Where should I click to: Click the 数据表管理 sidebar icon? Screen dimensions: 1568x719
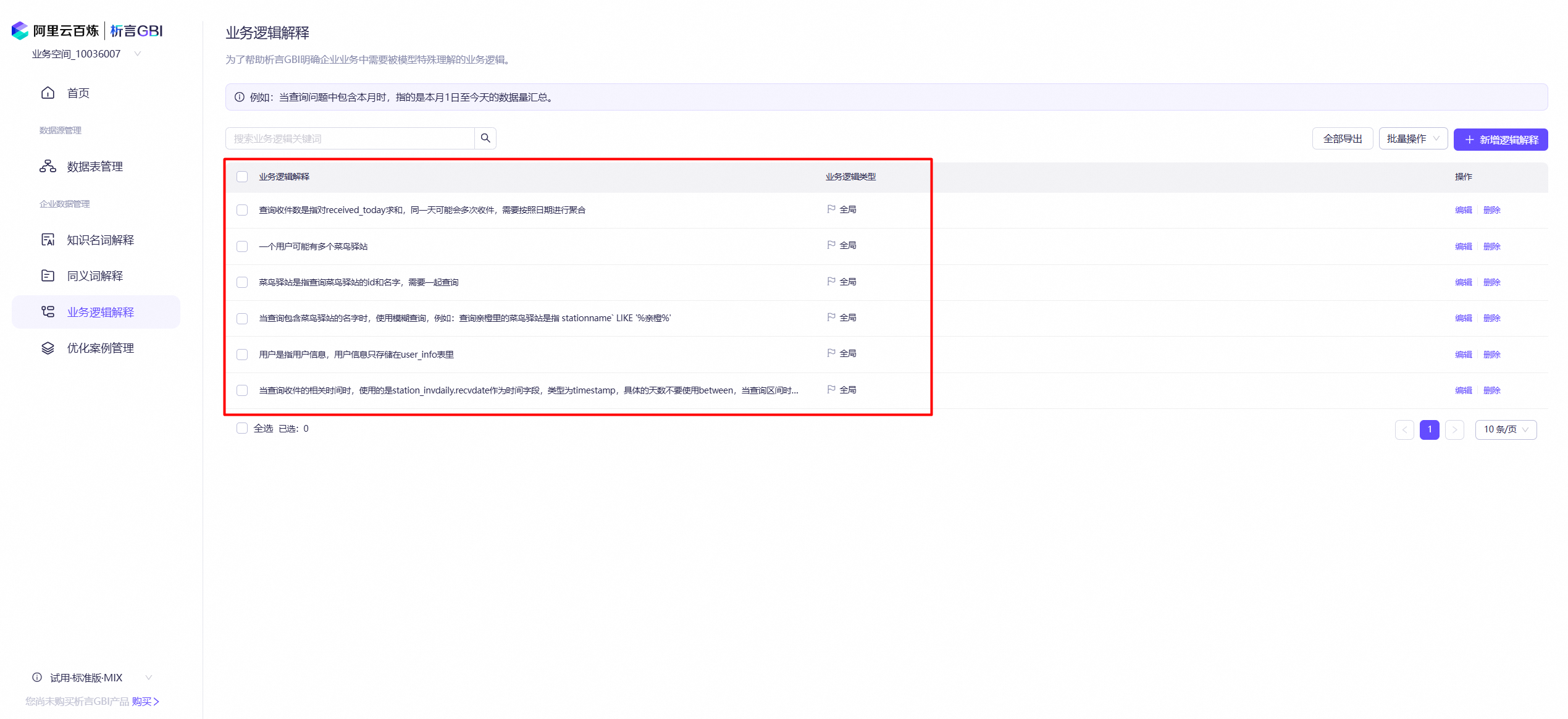click(48, 166)
